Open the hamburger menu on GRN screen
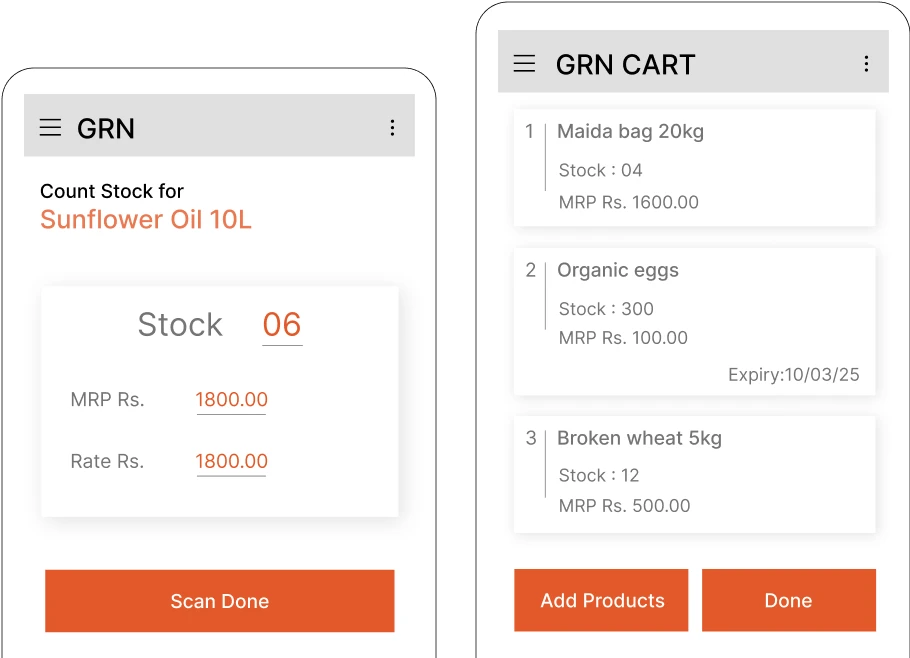Screen dimensions: 910x658 [50, 127]
